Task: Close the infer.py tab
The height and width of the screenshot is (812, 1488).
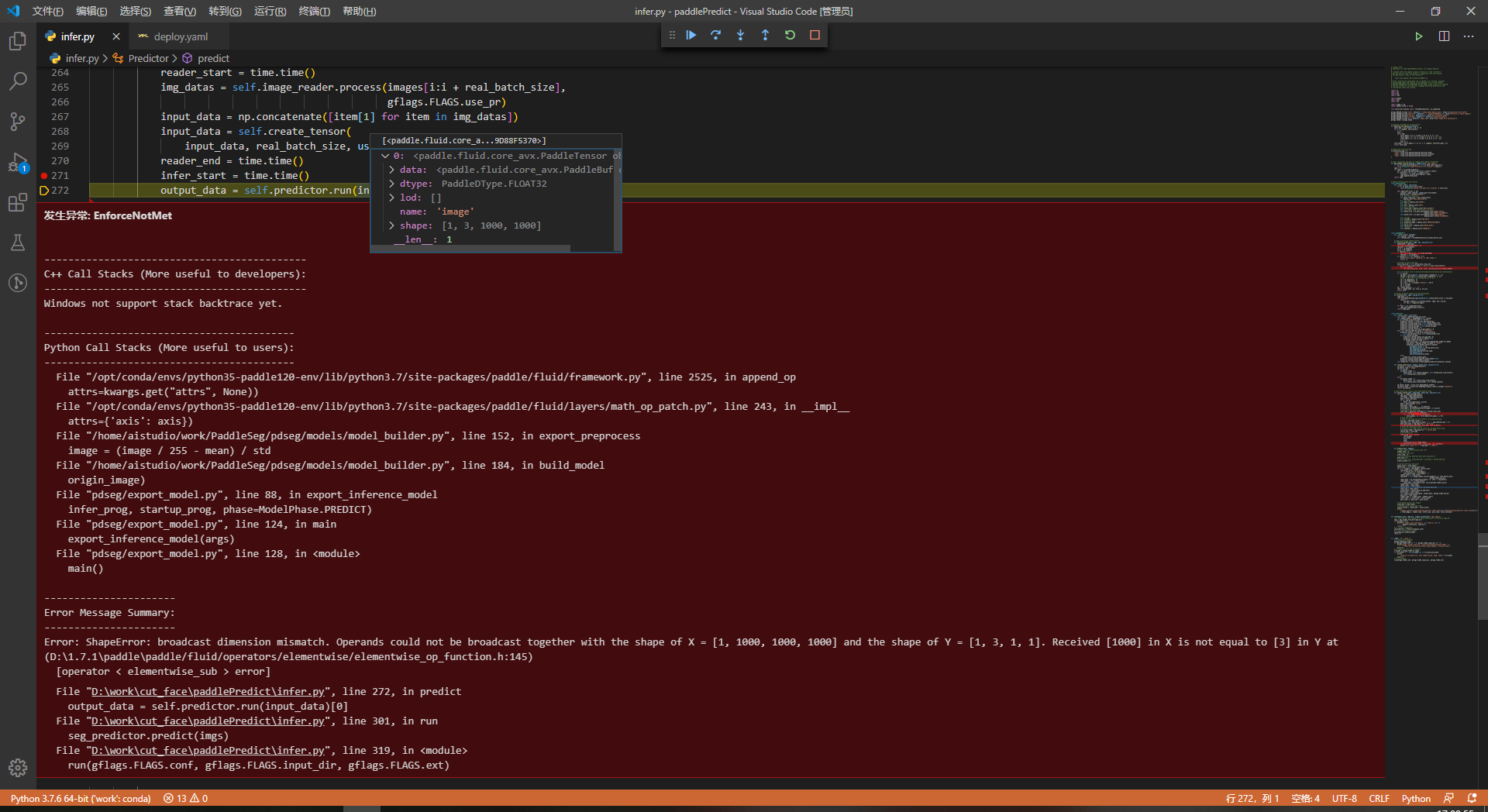Action: (x=116, y=36)
